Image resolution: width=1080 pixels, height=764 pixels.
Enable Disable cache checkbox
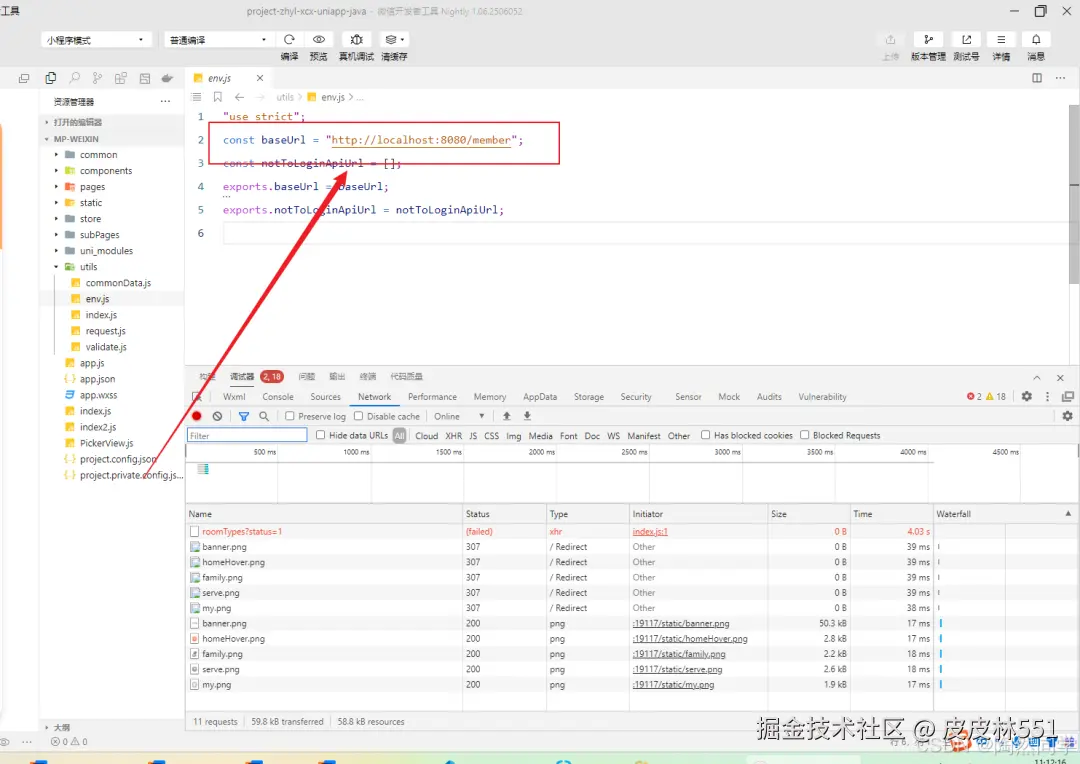pyautogui.click(x=358, y=416)
